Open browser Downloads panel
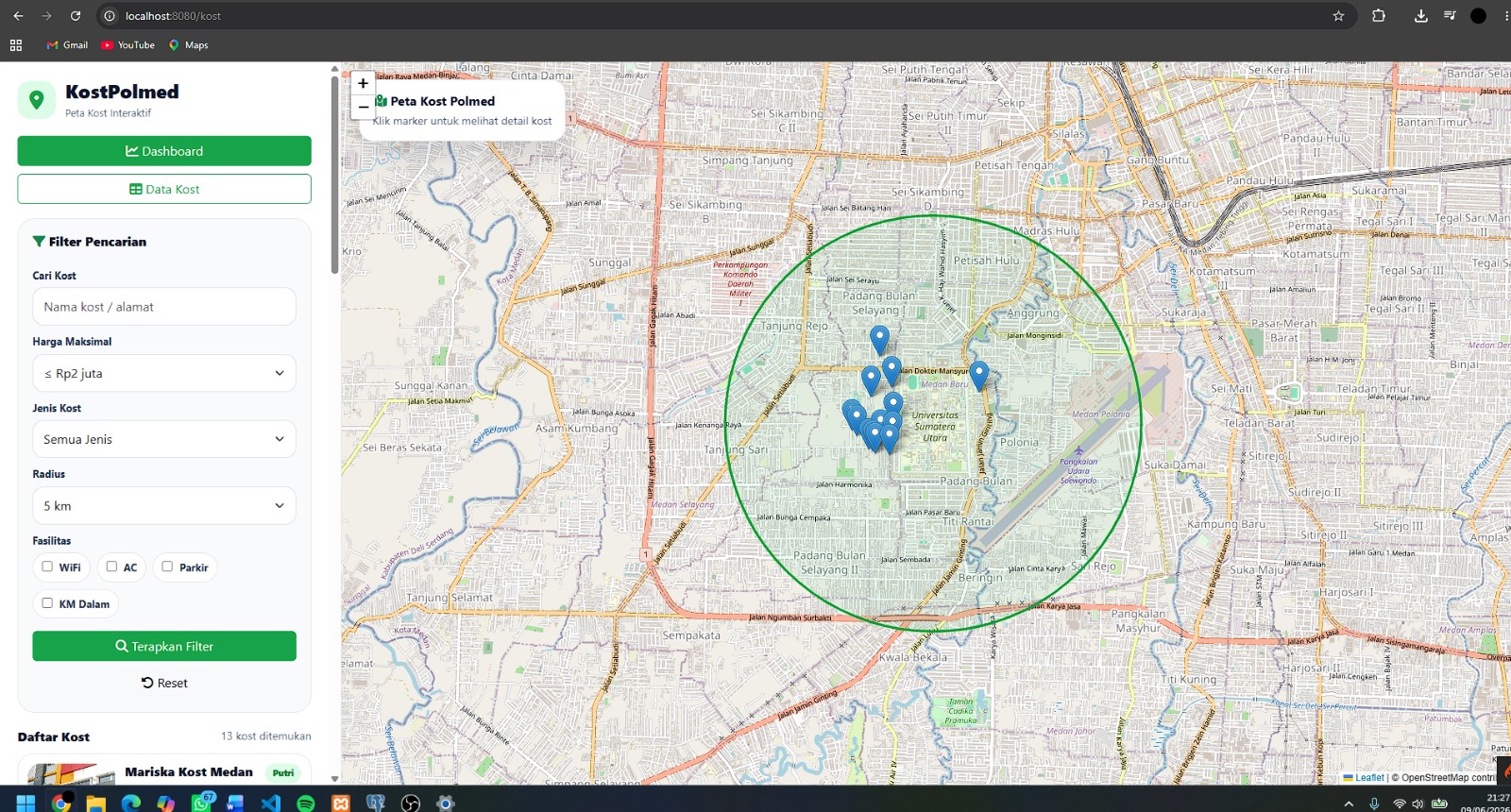 pos(1420,16)
